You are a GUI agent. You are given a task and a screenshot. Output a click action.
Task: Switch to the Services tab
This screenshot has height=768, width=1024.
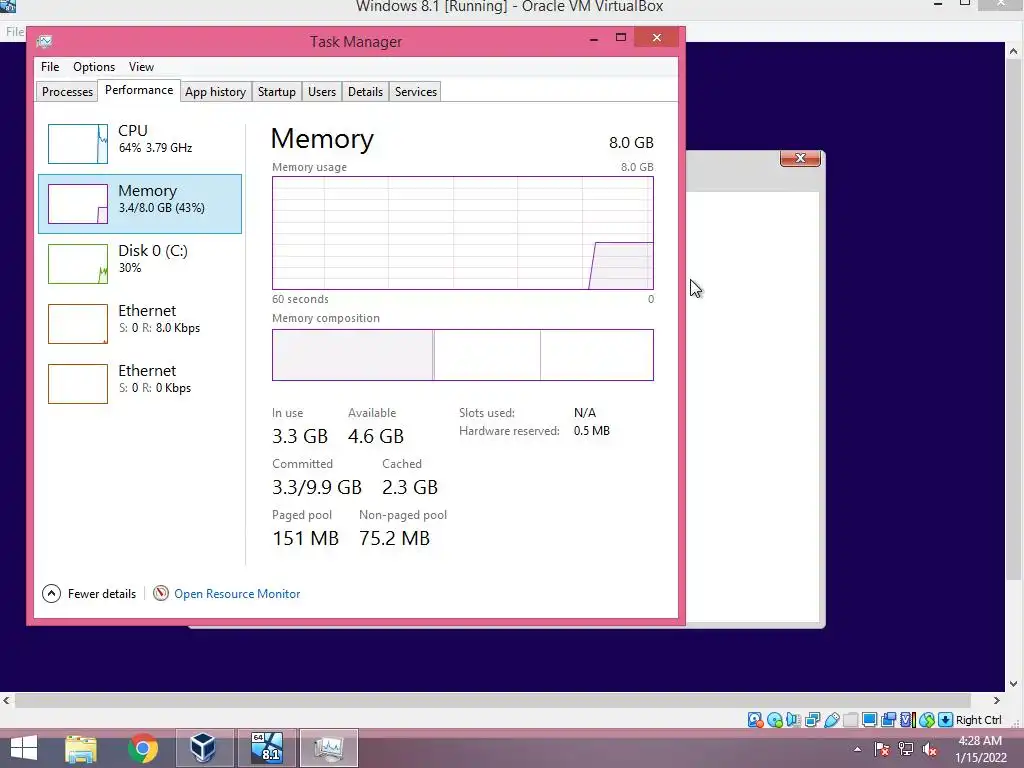(416, 91)
